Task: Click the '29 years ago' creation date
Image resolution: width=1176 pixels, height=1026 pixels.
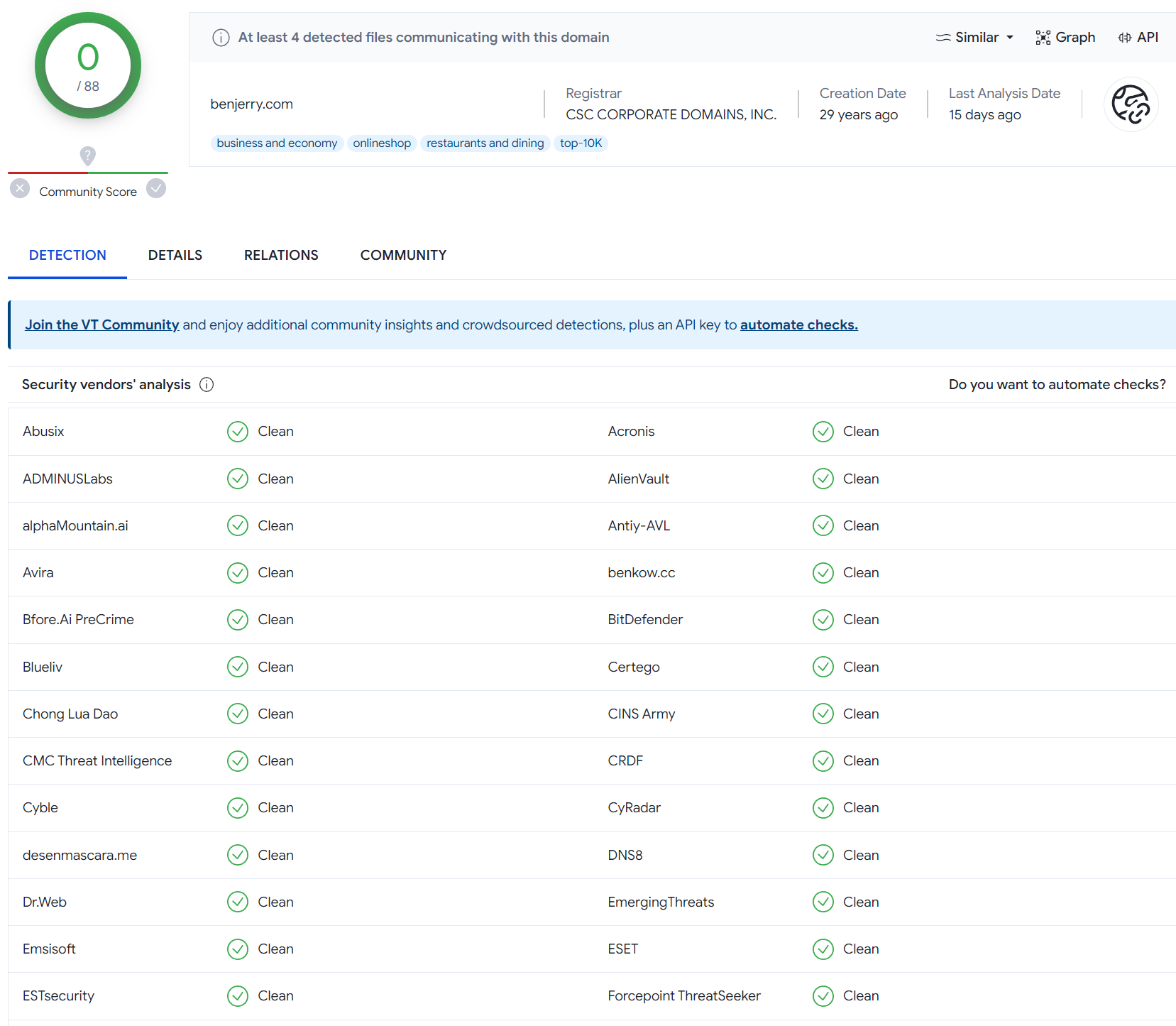Action: (859, 115)
